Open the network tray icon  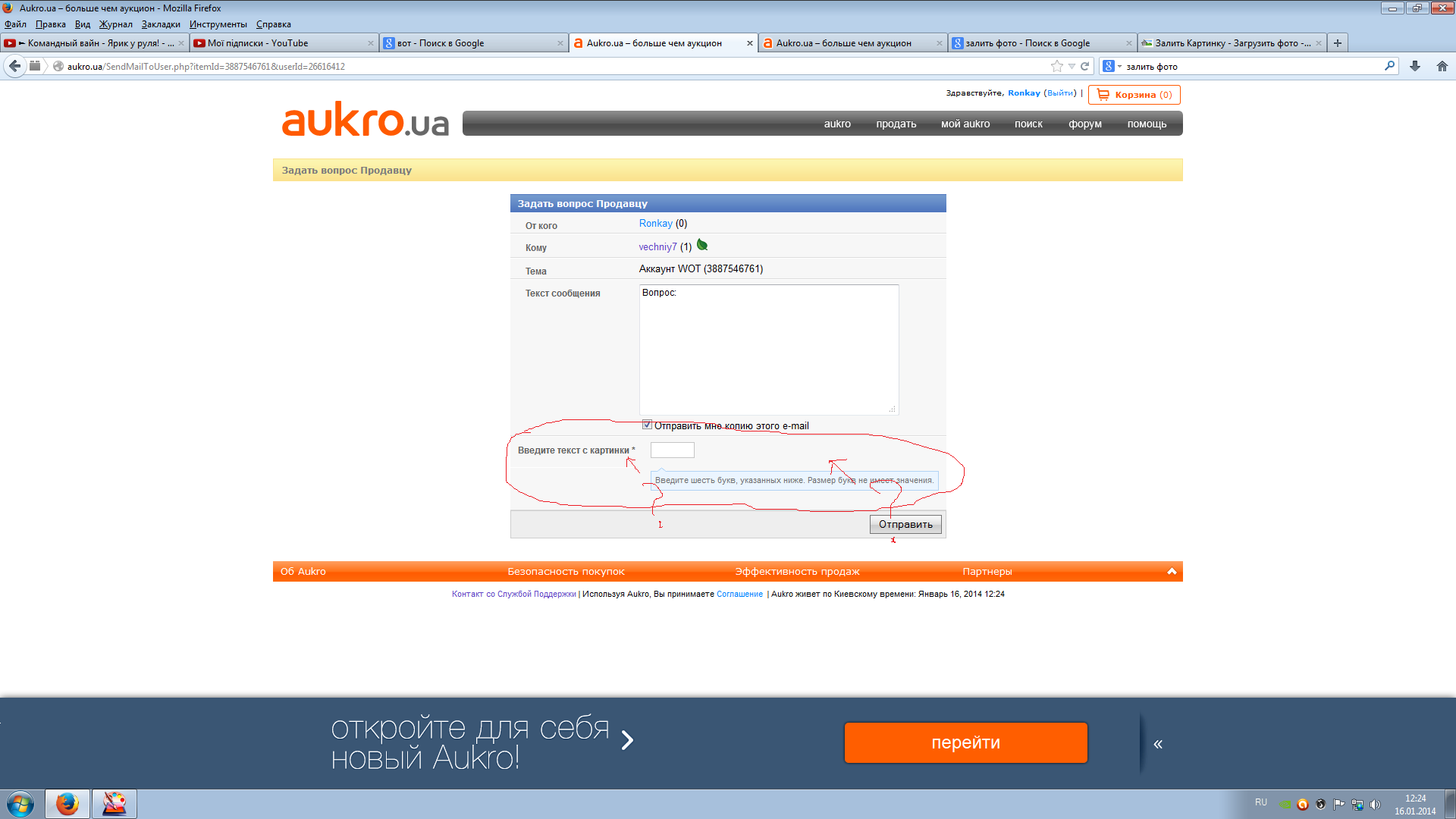click(1357, 805)
